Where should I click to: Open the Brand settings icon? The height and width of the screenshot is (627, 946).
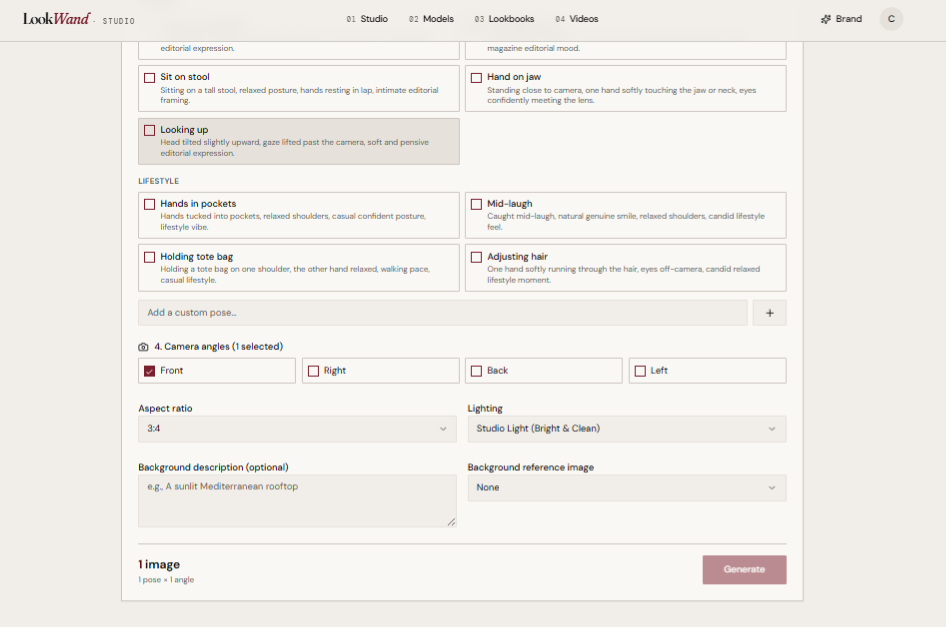click(x=825, y=19)
